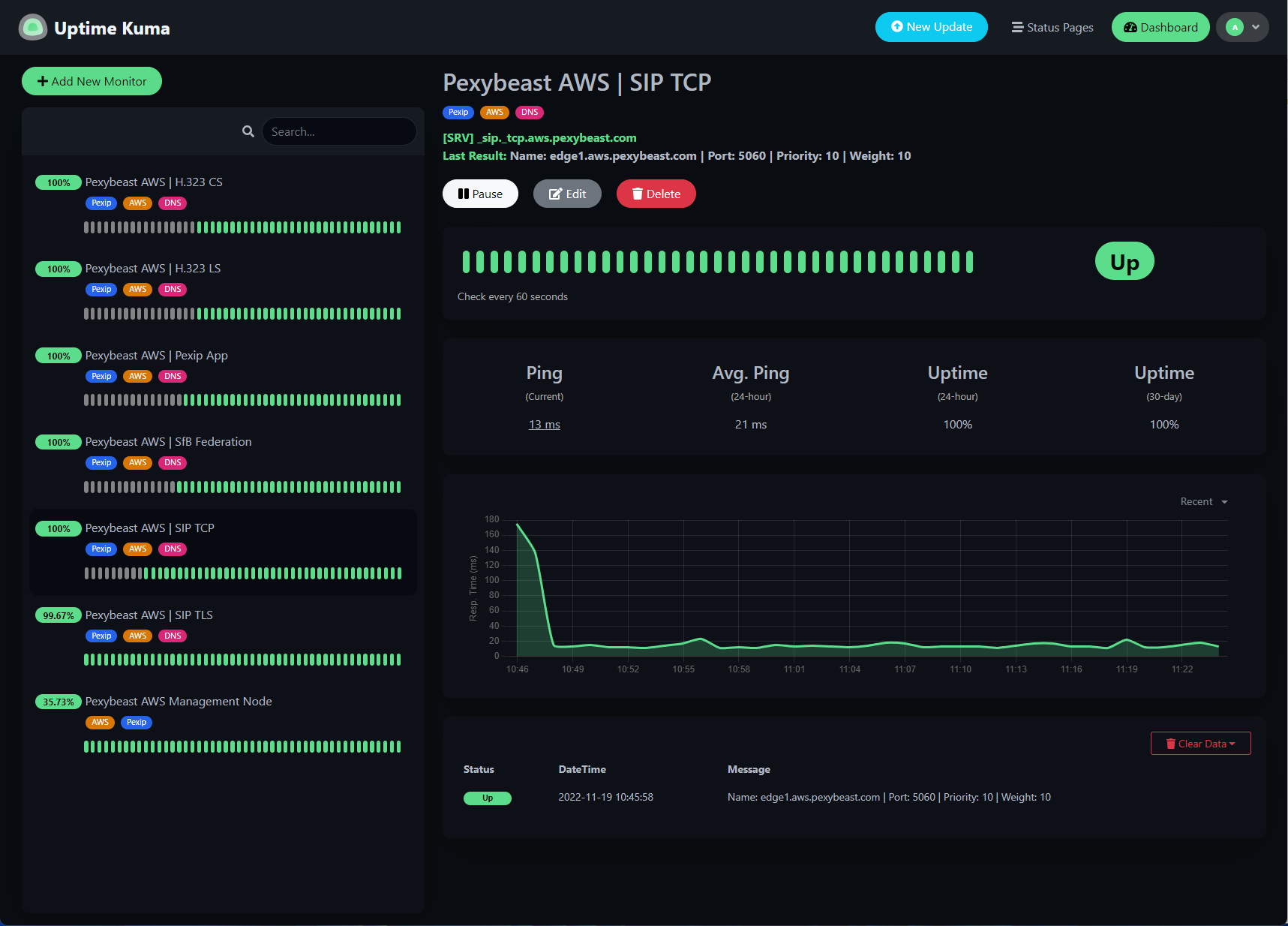Select the Pexybeast AWS | H.323 CS monitor
The image size is (1288, 926).
point(223,203)
